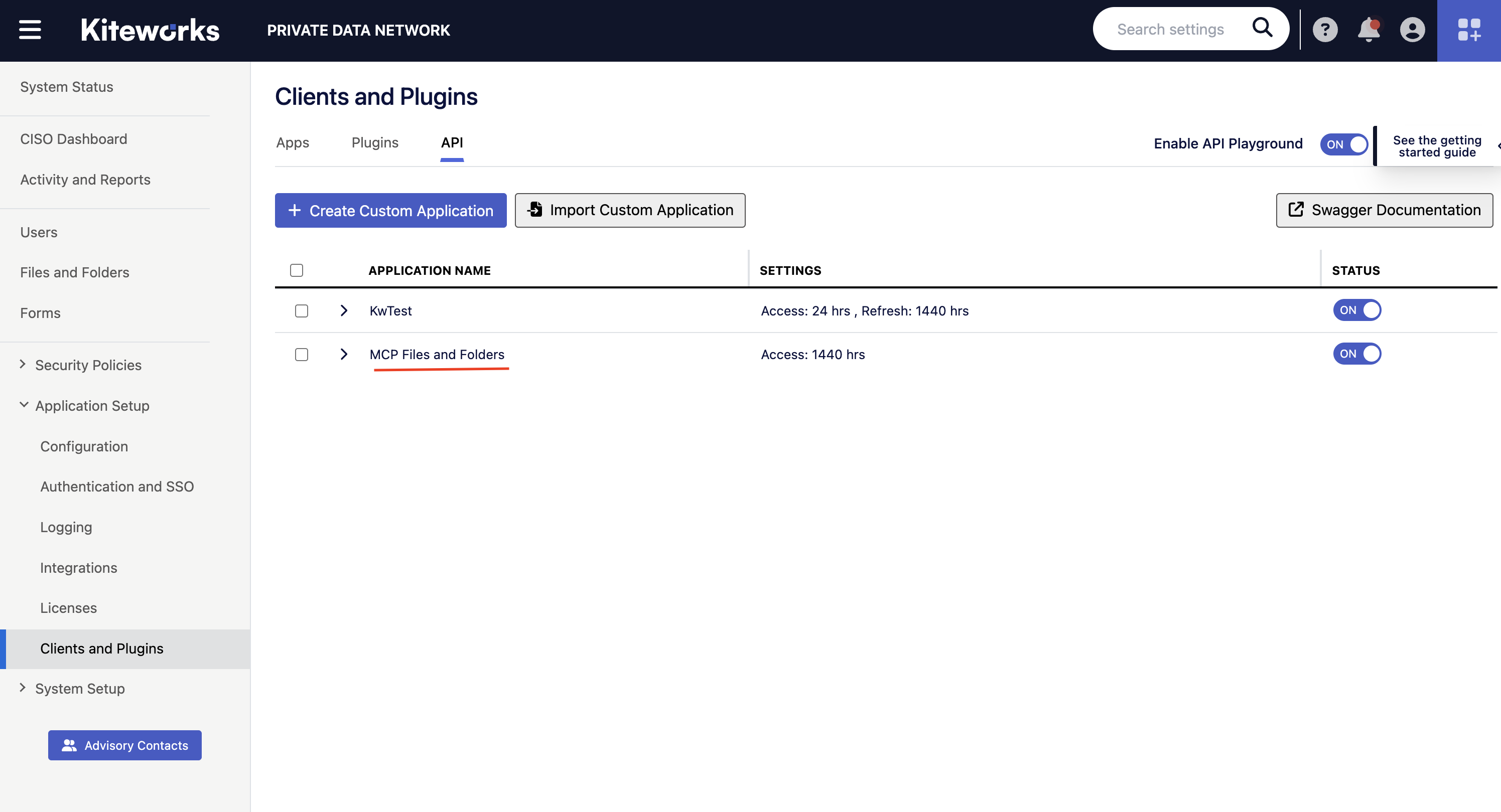
Task: Expand the Security Policies section
Action: [x=23, y=365]
